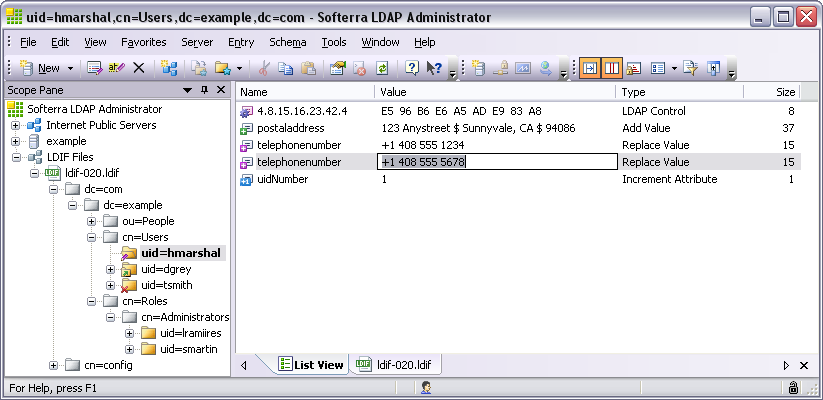Sort by the Size column header
The image size is (823, 400).
click(772, 92)
